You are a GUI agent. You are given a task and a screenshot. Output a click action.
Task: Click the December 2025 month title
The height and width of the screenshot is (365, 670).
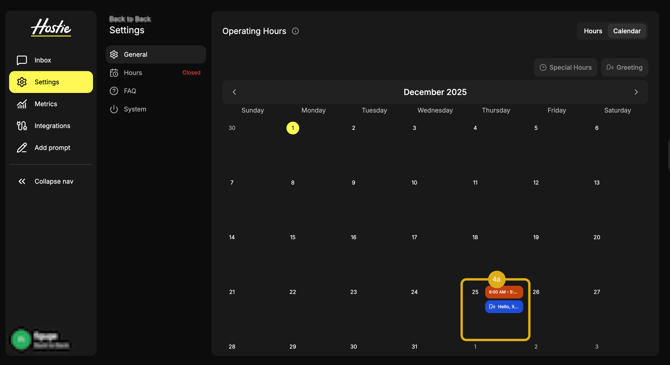tap(435, 92)
